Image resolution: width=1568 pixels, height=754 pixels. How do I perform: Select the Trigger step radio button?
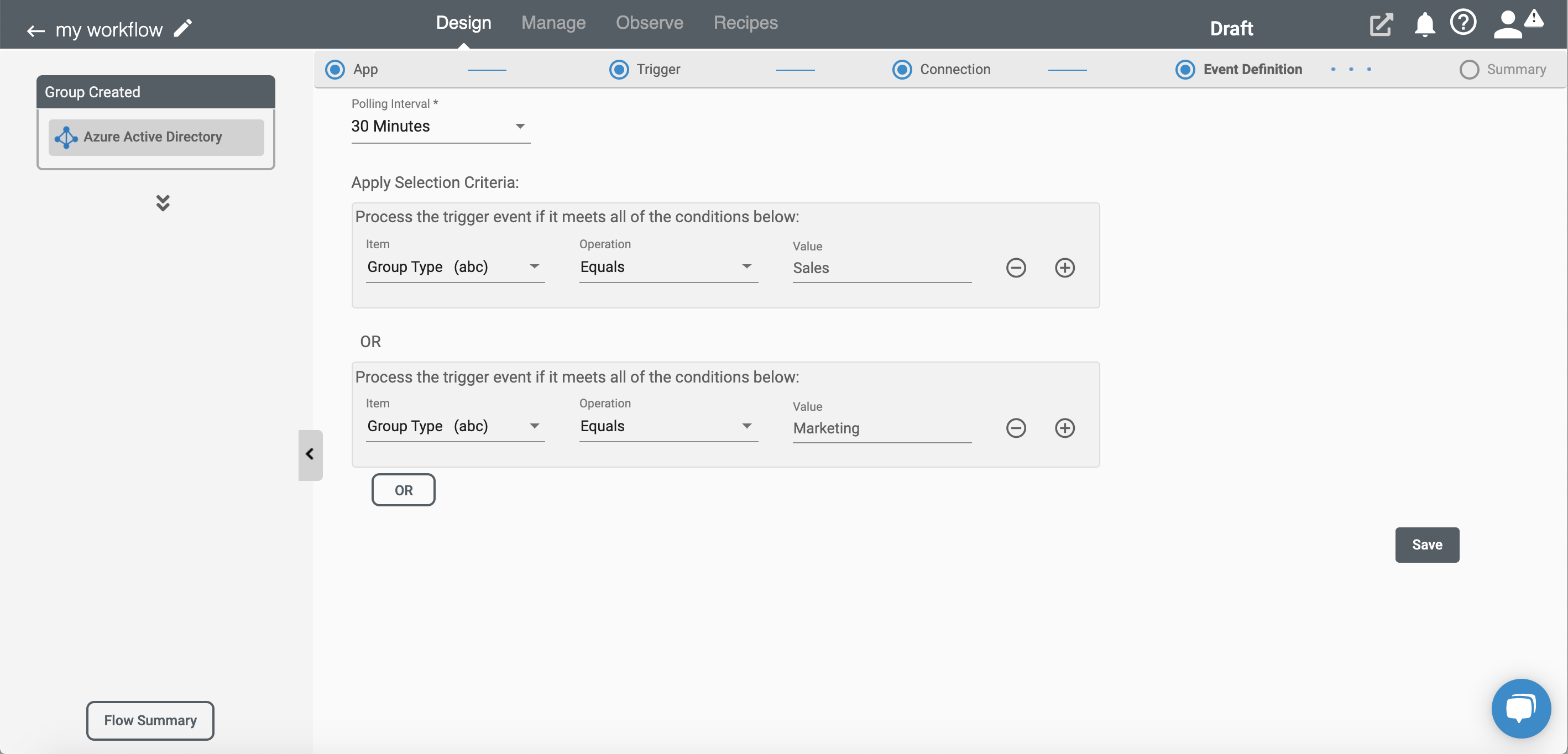(618, 69)
